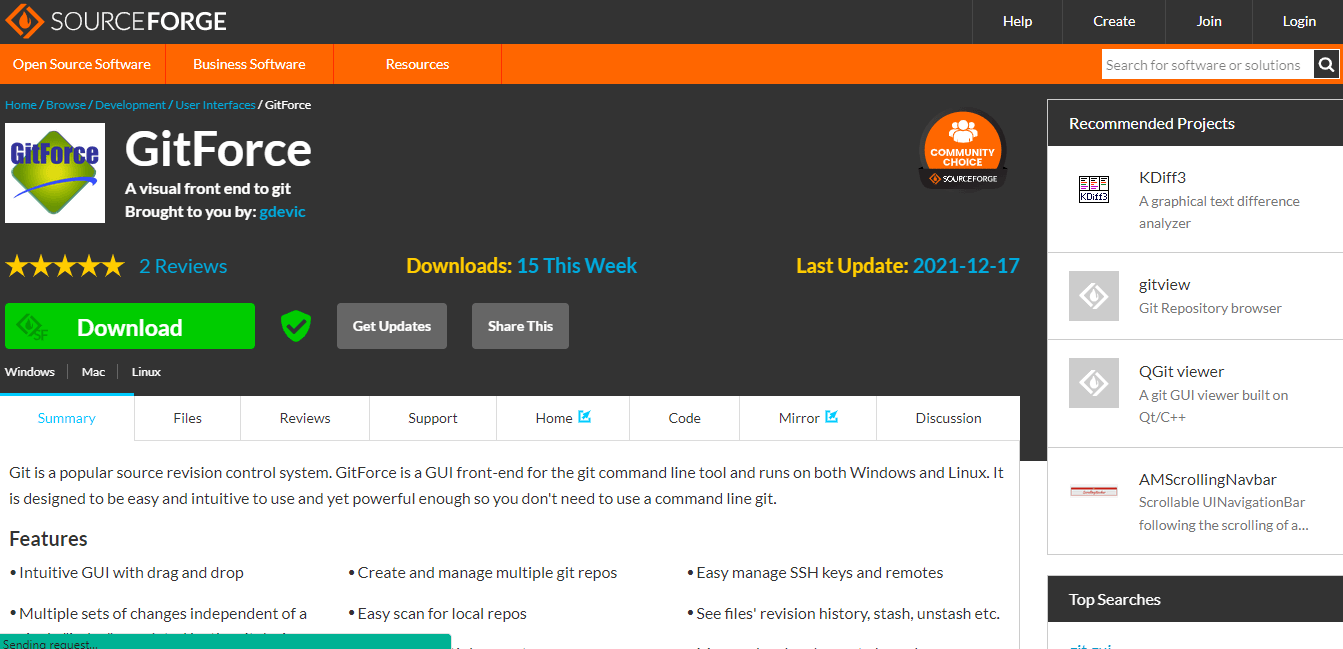The height and width of the screenshot is (649, 1343).
Task: Click the five-star rating icons
Action: 65,266
